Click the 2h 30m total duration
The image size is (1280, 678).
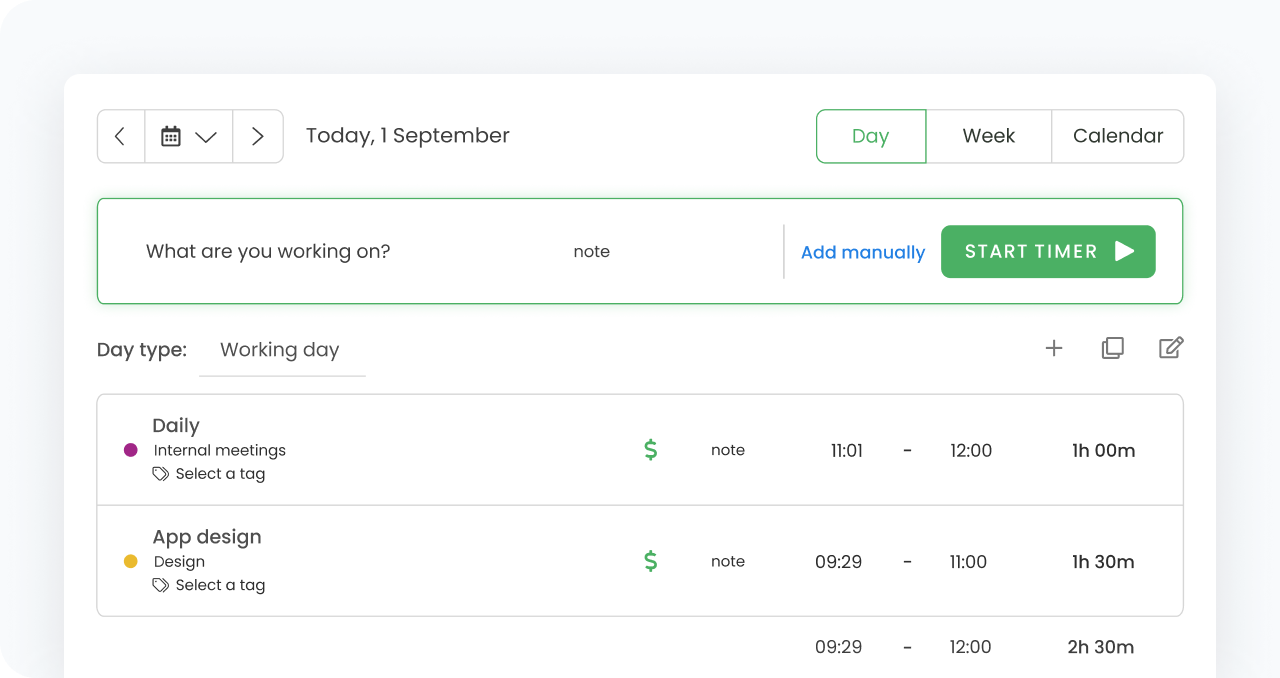[1101, 647]
